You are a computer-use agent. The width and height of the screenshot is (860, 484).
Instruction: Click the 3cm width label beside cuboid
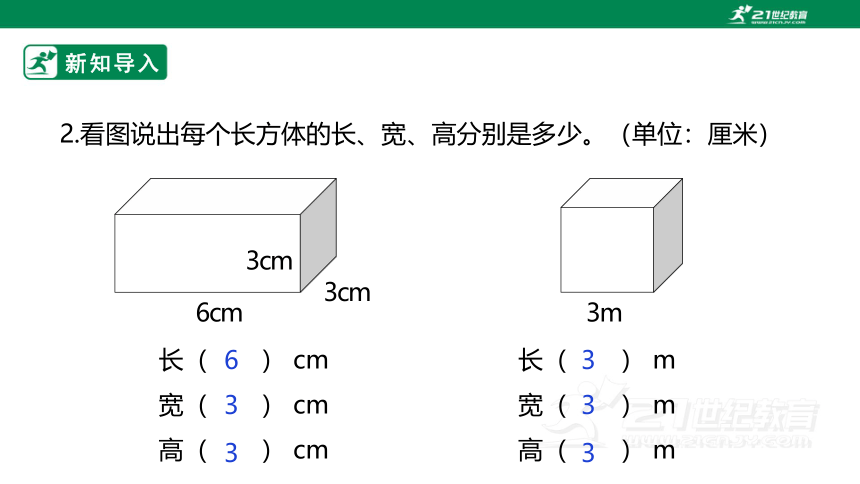coord(347,292)
